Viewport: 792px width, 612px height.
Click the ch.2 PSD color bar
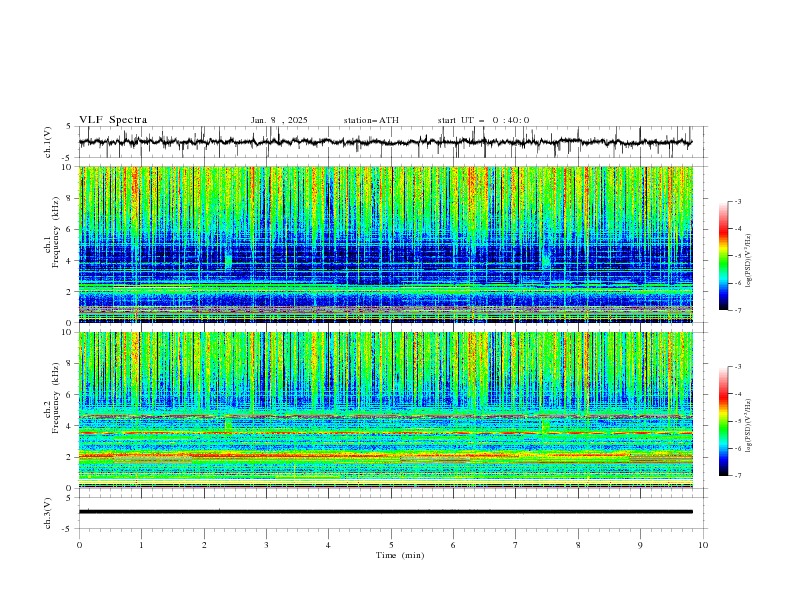pos(723,421)
